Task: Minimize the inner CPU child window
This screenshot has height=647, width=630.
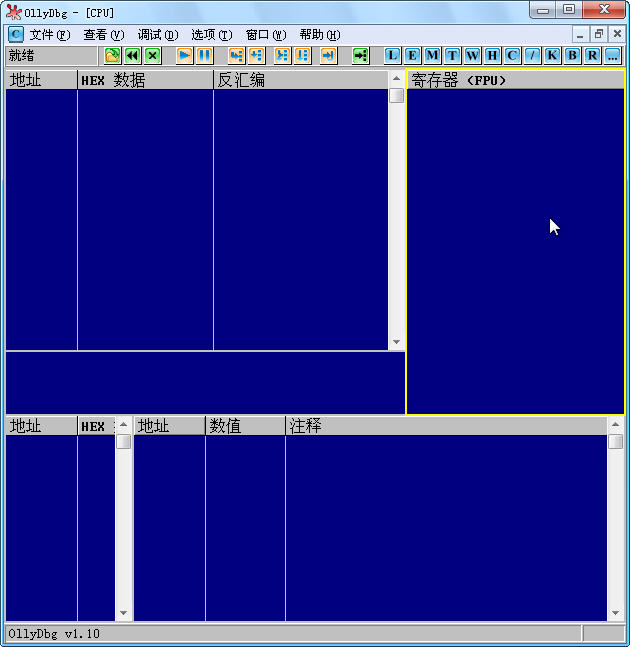Action: [x=580, y=35]
